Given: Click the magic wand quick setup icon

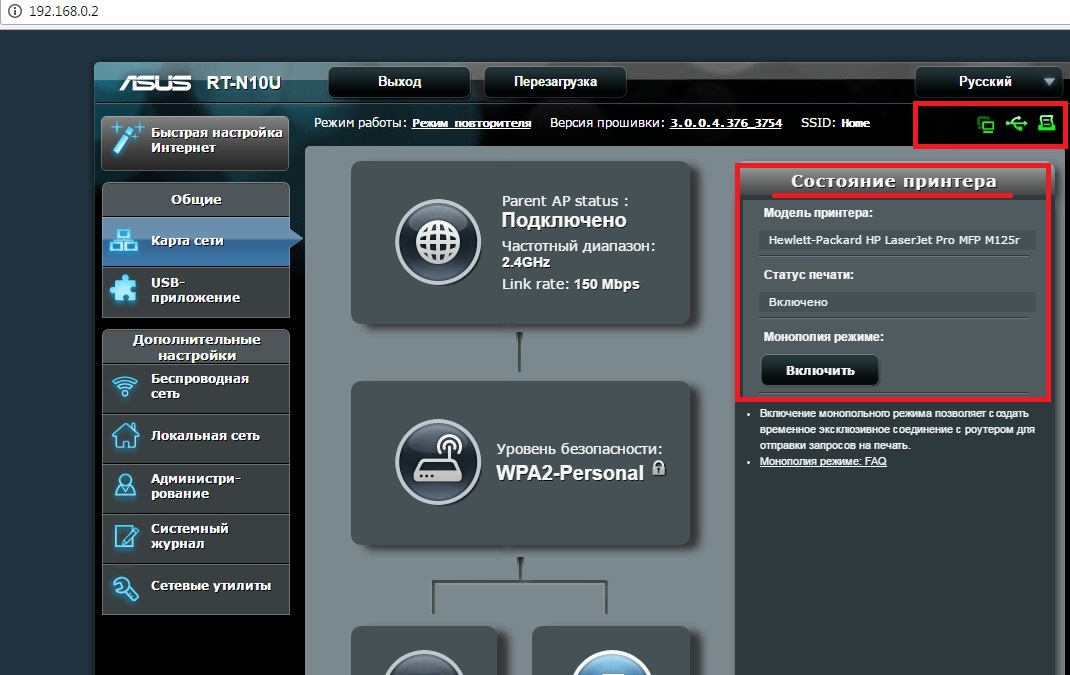Looking at the screenshot, I should click(126, 139).
